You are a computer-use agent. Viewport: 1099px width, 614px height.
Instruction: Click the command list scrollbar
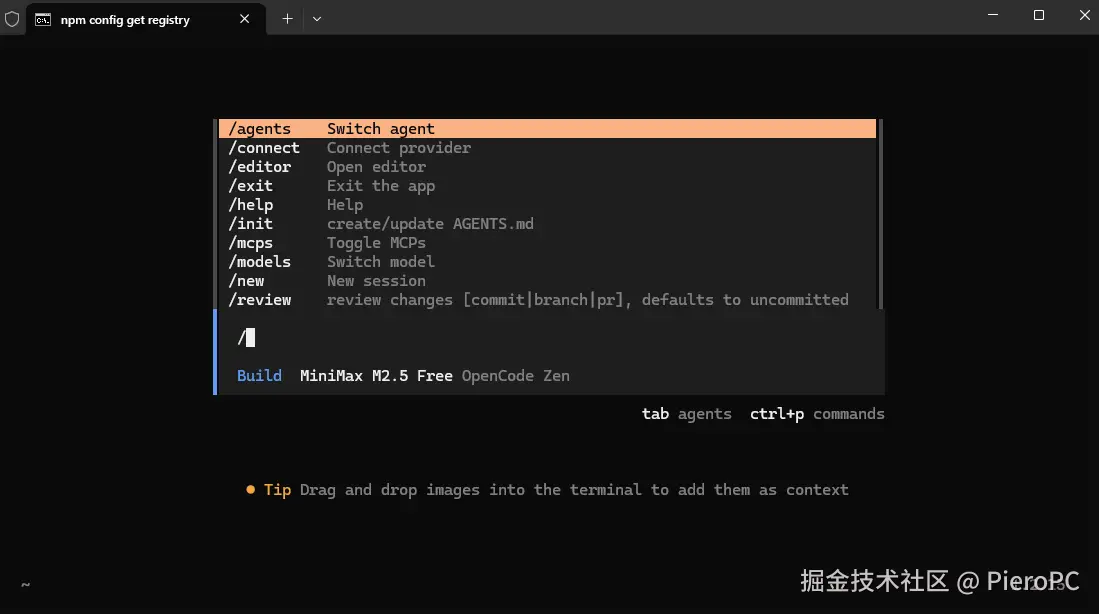pos(880,214)
